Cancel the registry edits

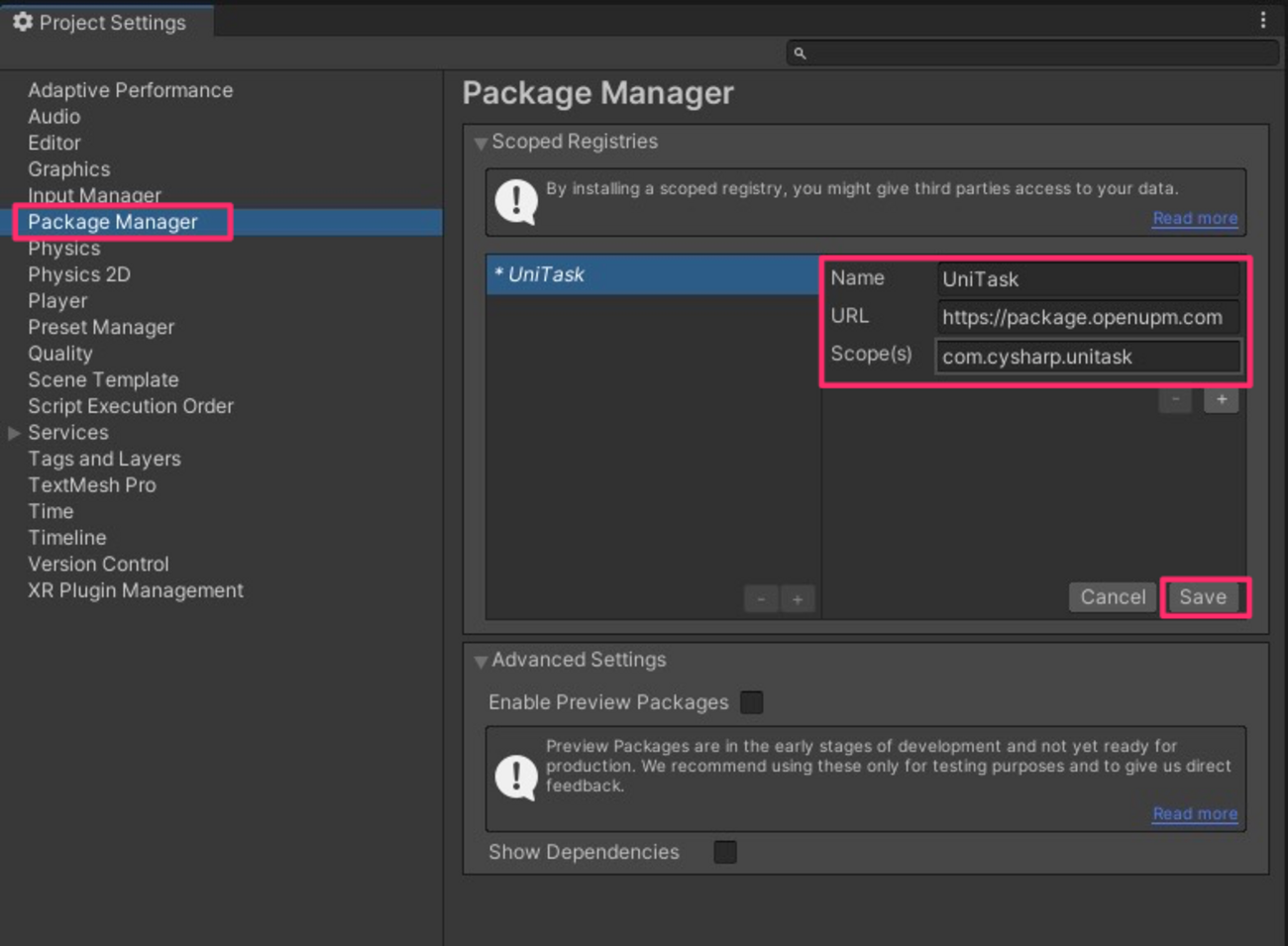point(1112,596)
